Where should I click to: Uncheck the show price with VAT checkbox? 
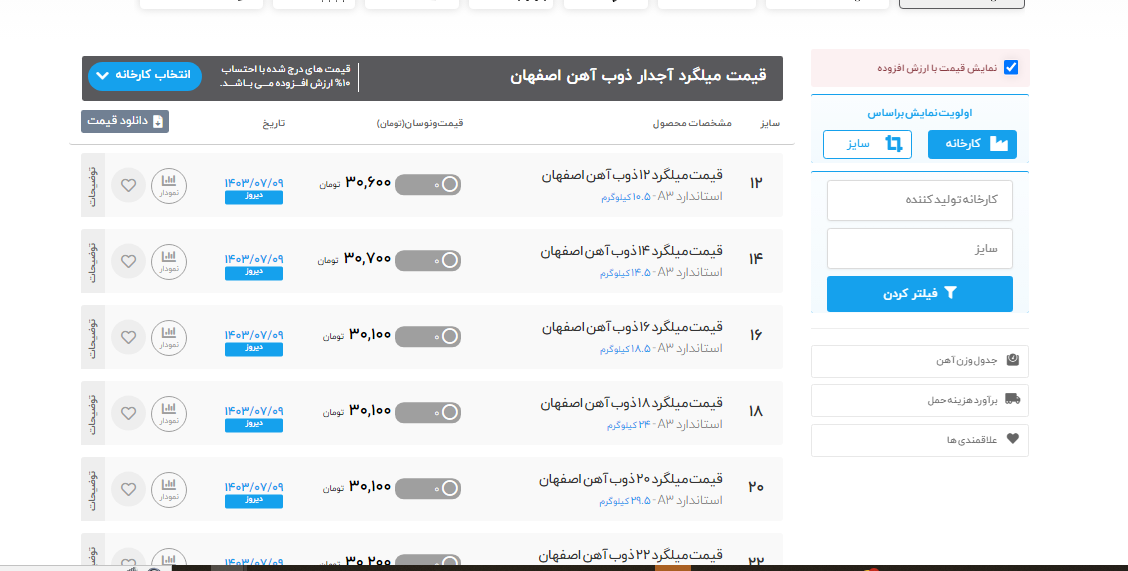point(1011,68)
